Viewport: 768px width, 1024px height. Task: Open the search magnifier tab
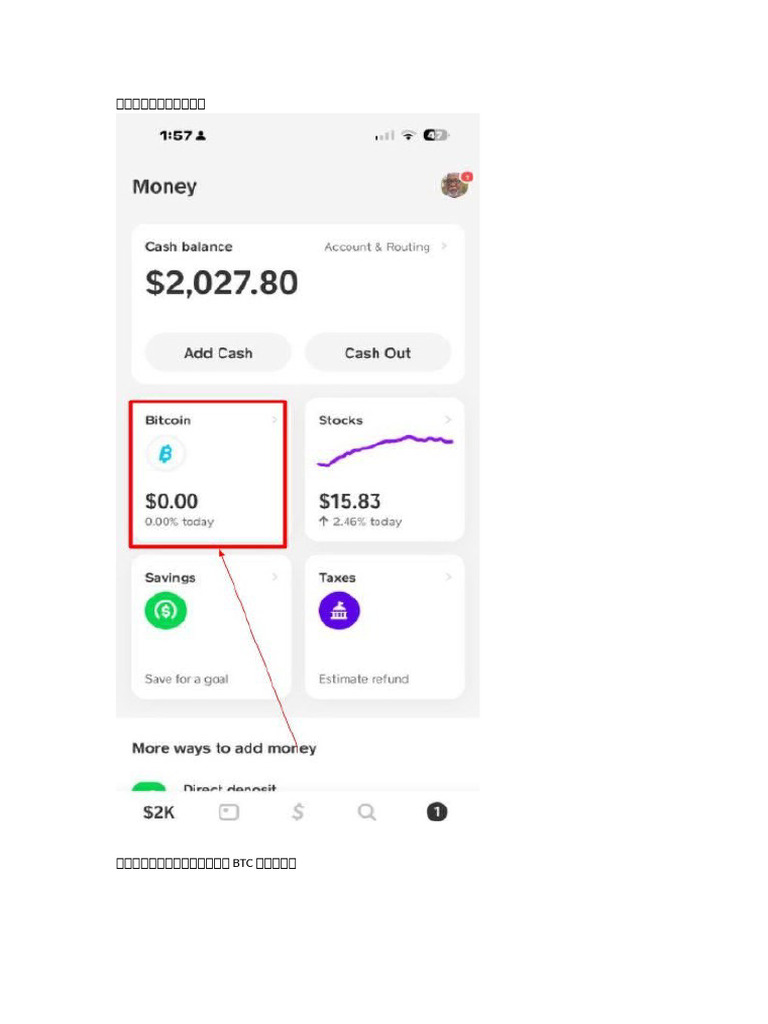pyautogui.click(x=367, y=812)
